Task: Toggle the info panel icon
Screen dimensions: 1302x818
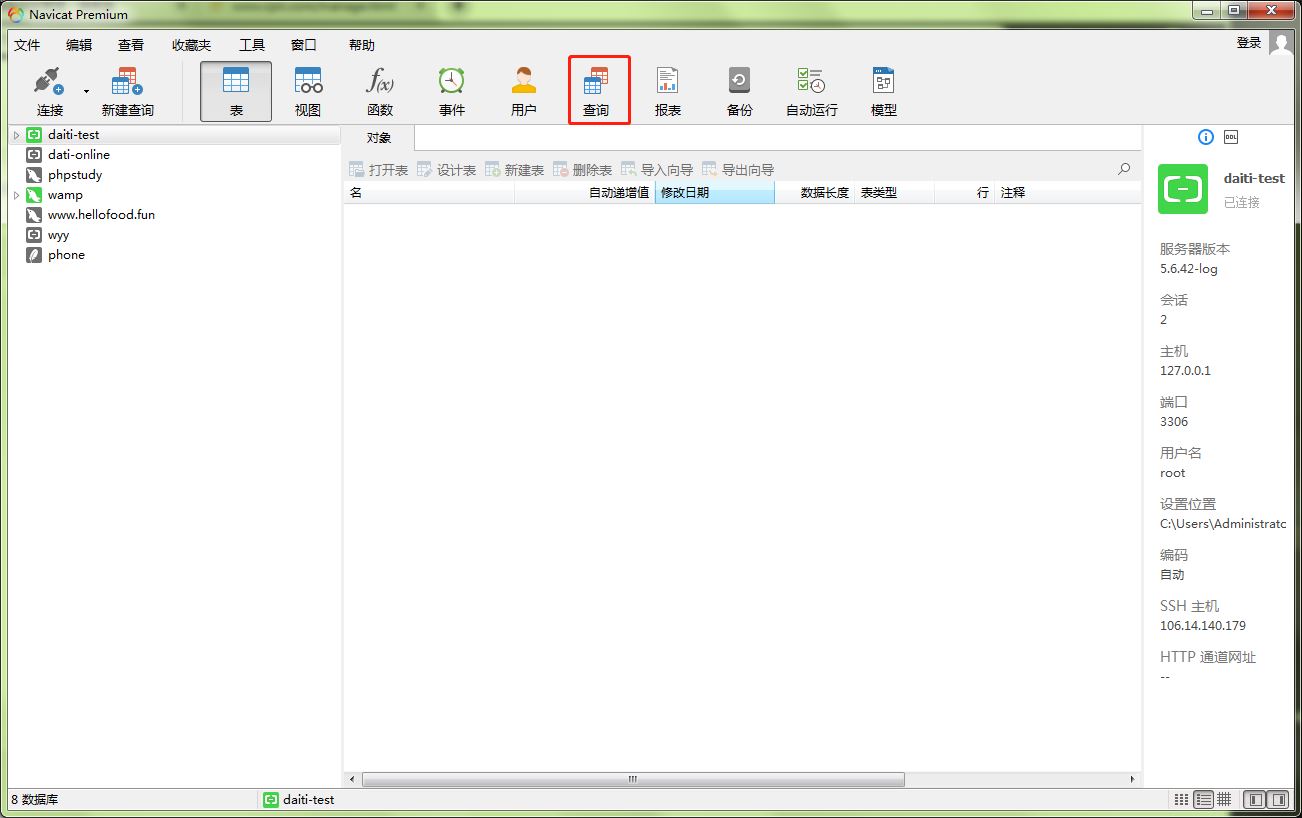Action: click(1205, 137)
